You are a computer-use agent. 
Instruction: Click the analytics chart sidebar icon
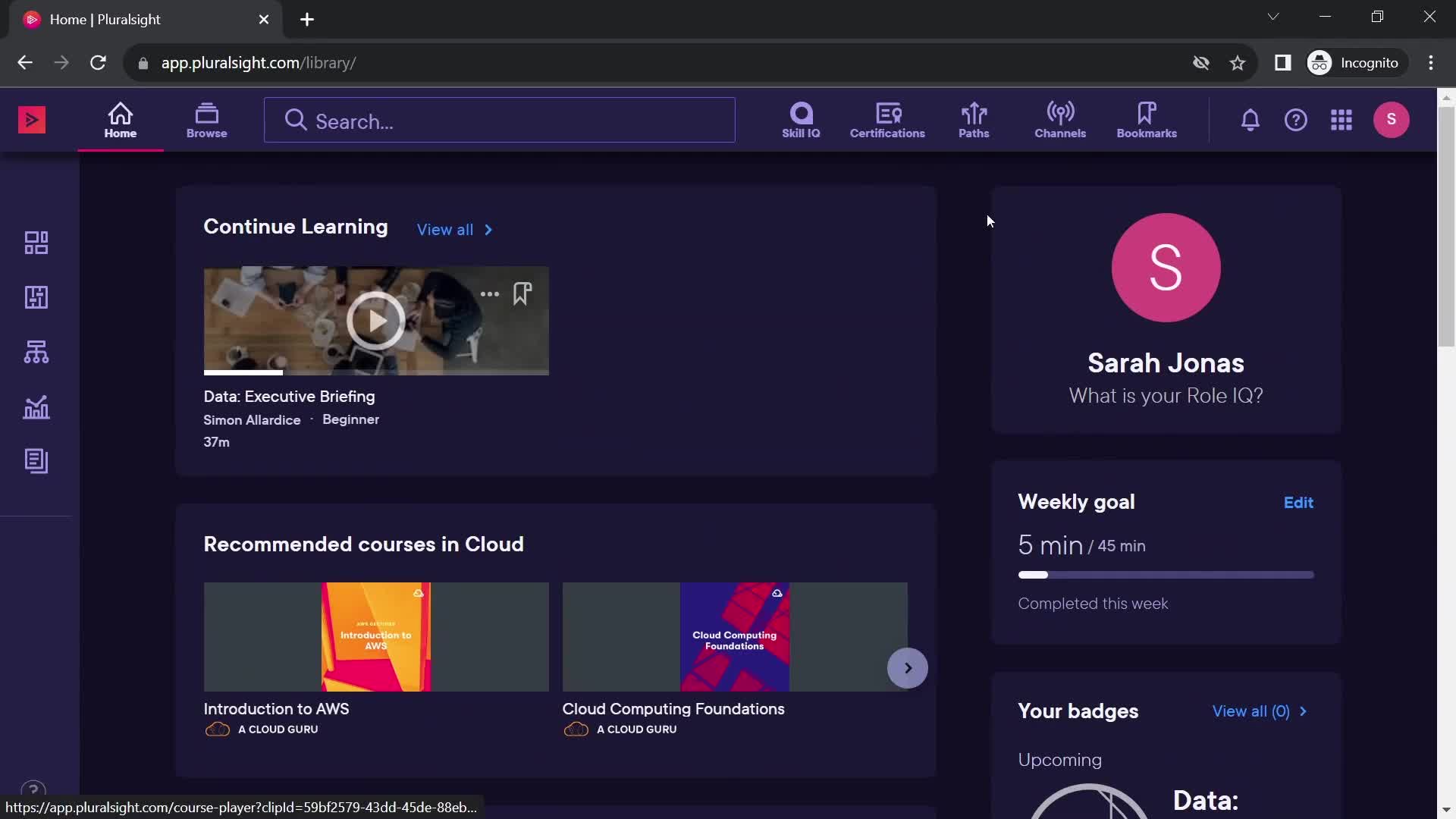click(36, 407)
